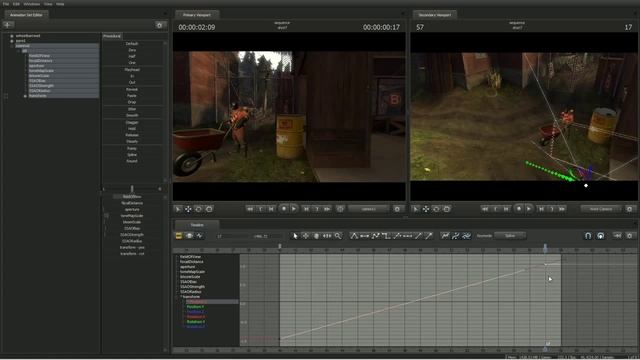The height and width of the screenshot is (360, 640).
Task: Toggle the first curve display icon
Action: [x=445, y=236]
